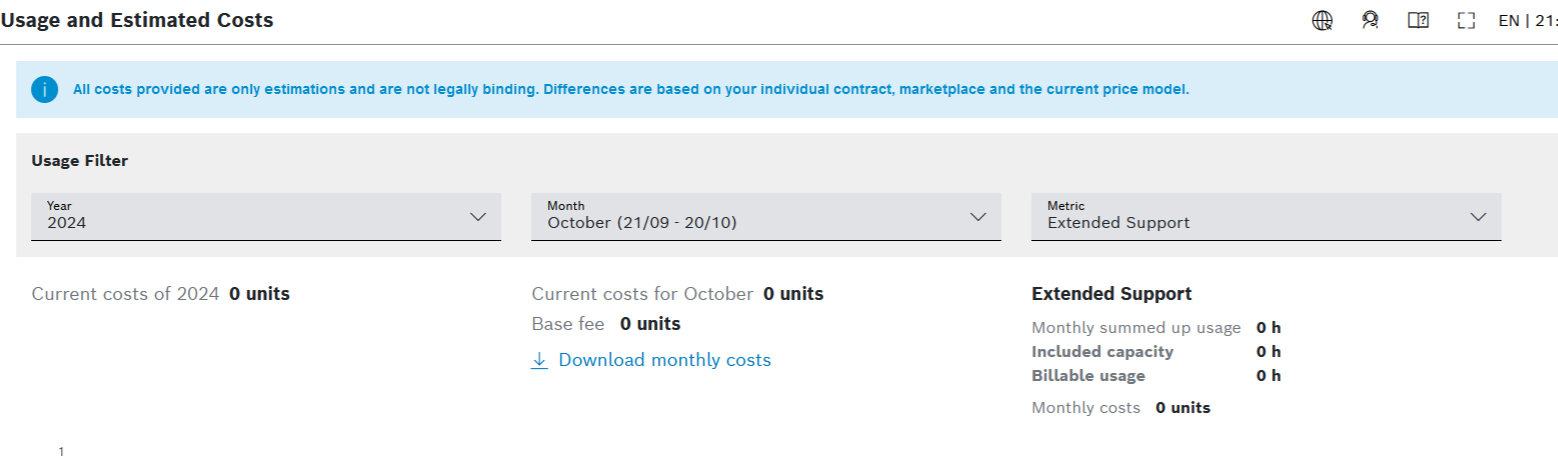Click the Current costs for October value
Viewport: 1558px width, 469px height.
[x=793, y=294]
